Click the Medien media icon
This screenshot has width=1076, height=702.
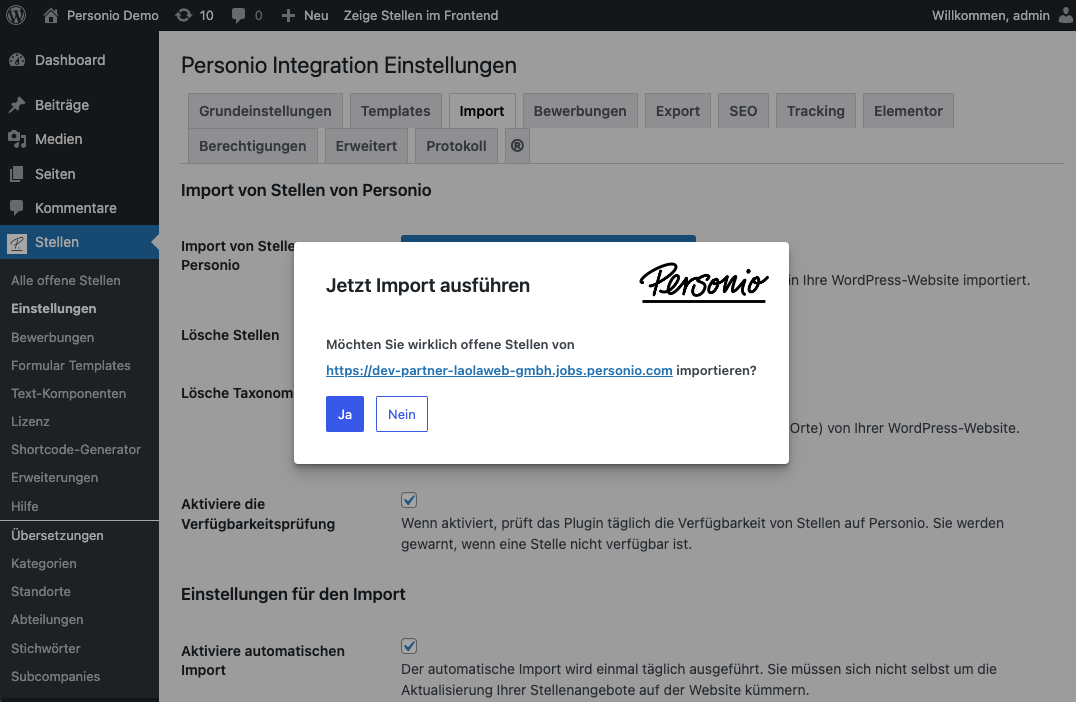[17, 139]
